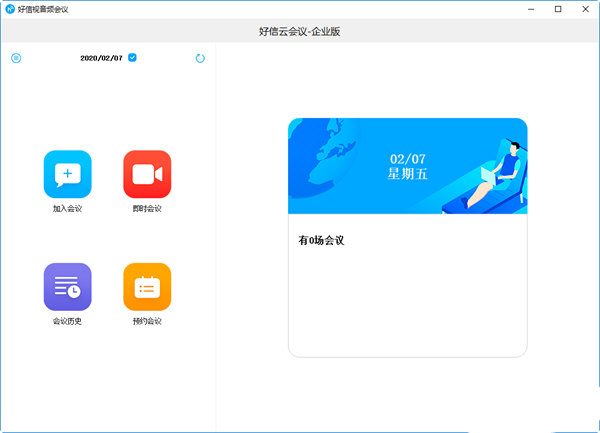
Task: Click the blue 加入会议 chat-plus icon
Action: pyautogui.click(x=68, y=174)
